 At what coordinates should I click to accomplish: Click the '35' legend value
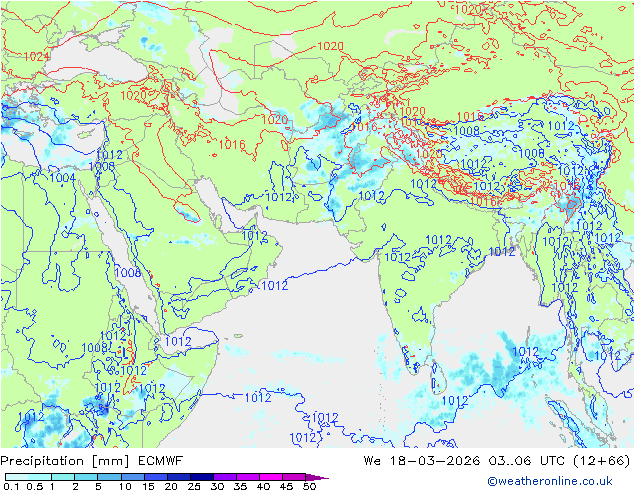click(x=240, y=486)
